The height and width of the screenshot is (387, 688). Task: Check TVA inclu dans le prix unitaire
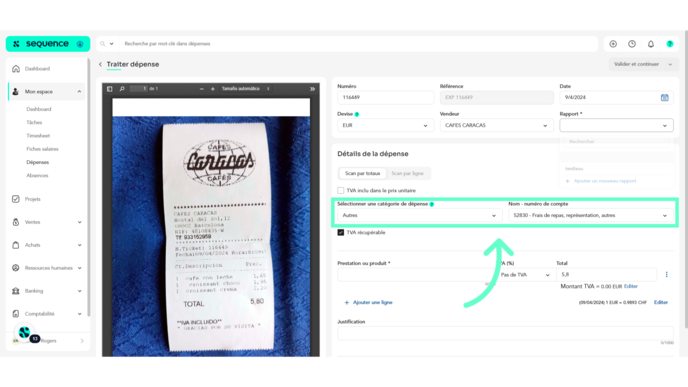340,190
